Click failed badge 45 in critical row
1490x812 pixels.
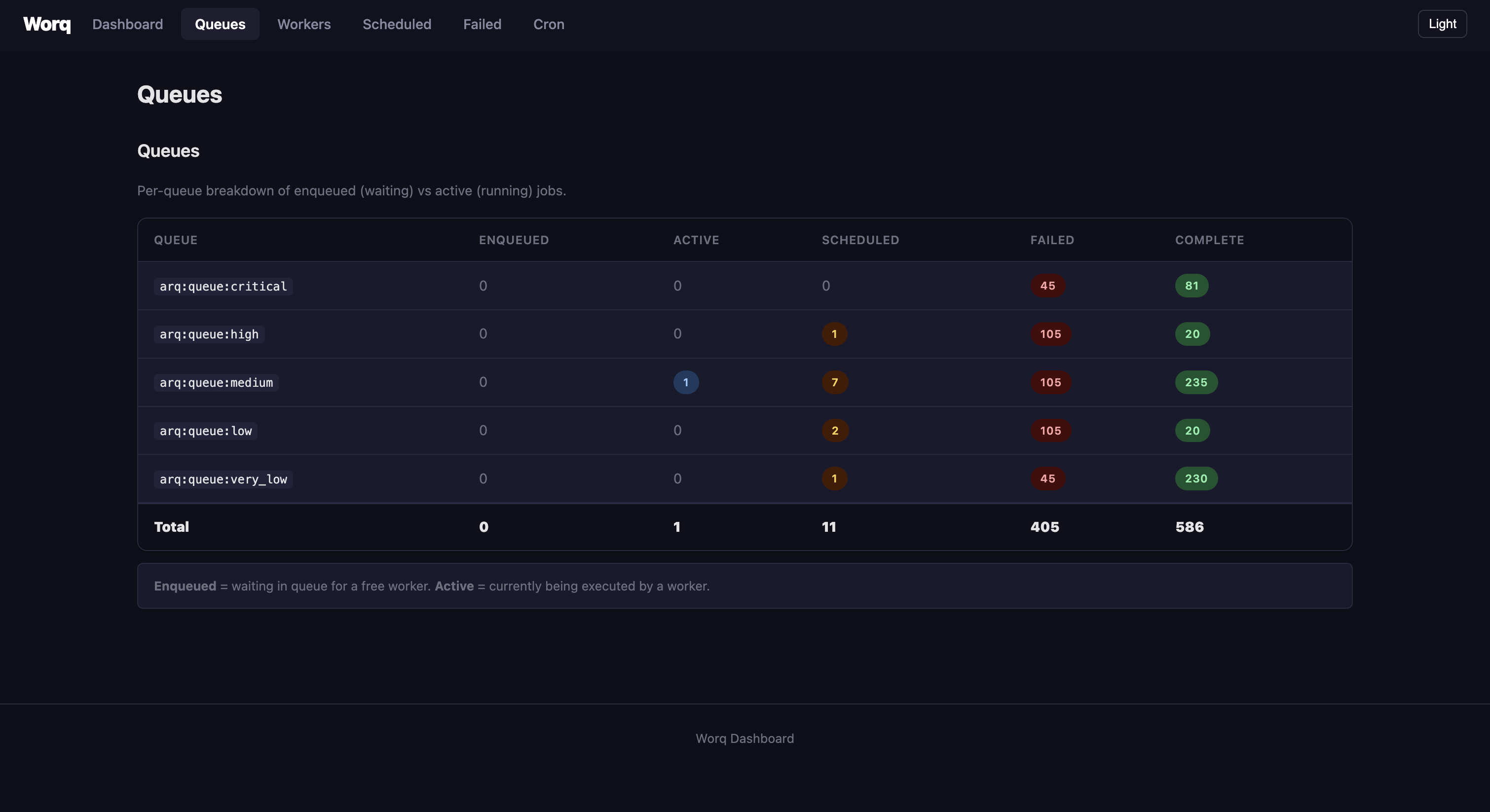(1047, 286)
